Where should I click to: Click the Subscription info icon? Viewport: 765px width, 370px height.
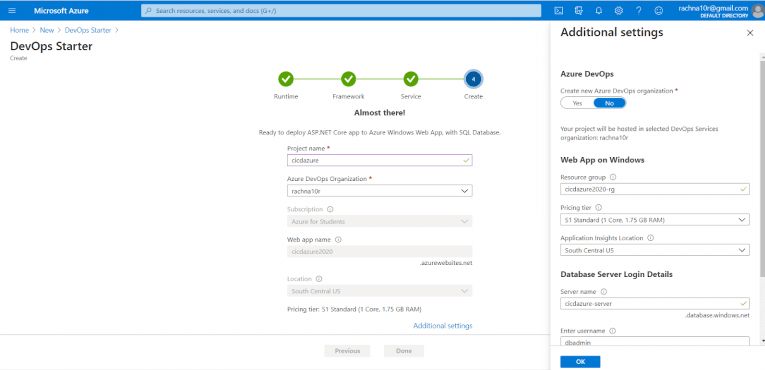coord(330,209)
